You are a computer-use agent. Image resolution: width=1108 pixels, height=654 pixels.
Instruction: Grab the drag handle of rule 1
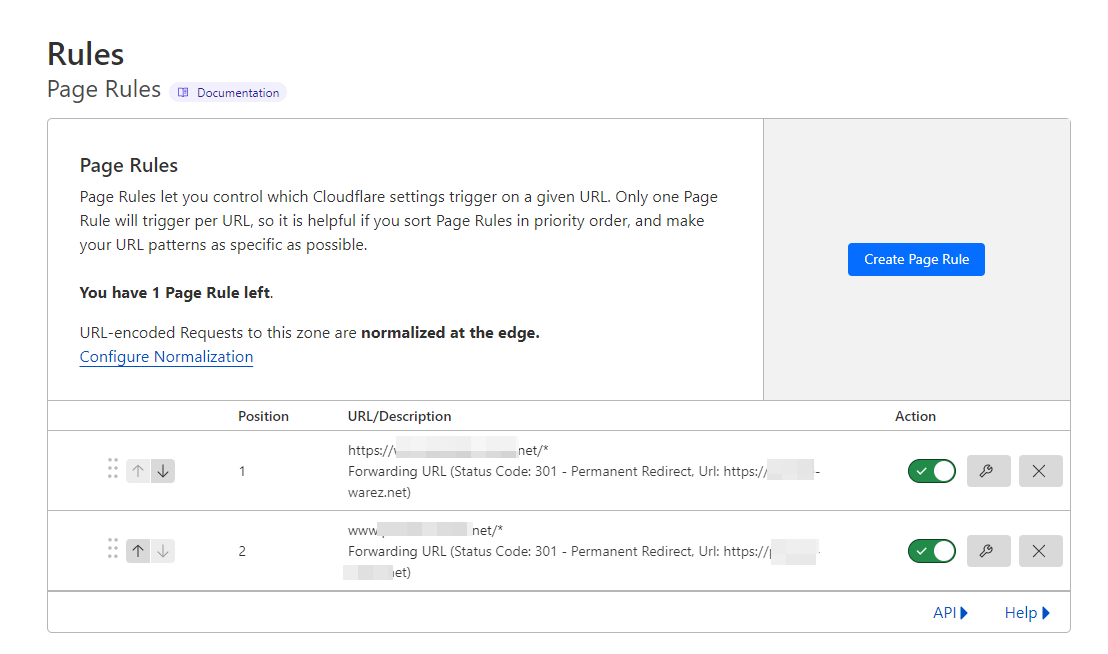[x=113, y=469]
